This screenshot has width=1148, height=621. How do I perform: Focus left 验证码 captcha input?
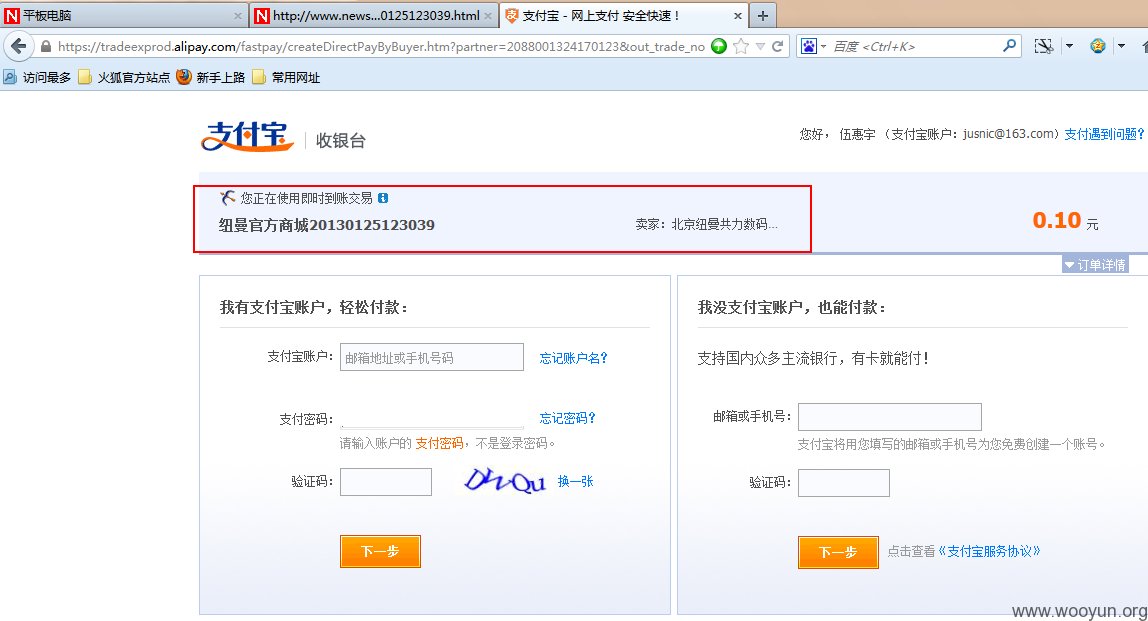coord(386,482)
